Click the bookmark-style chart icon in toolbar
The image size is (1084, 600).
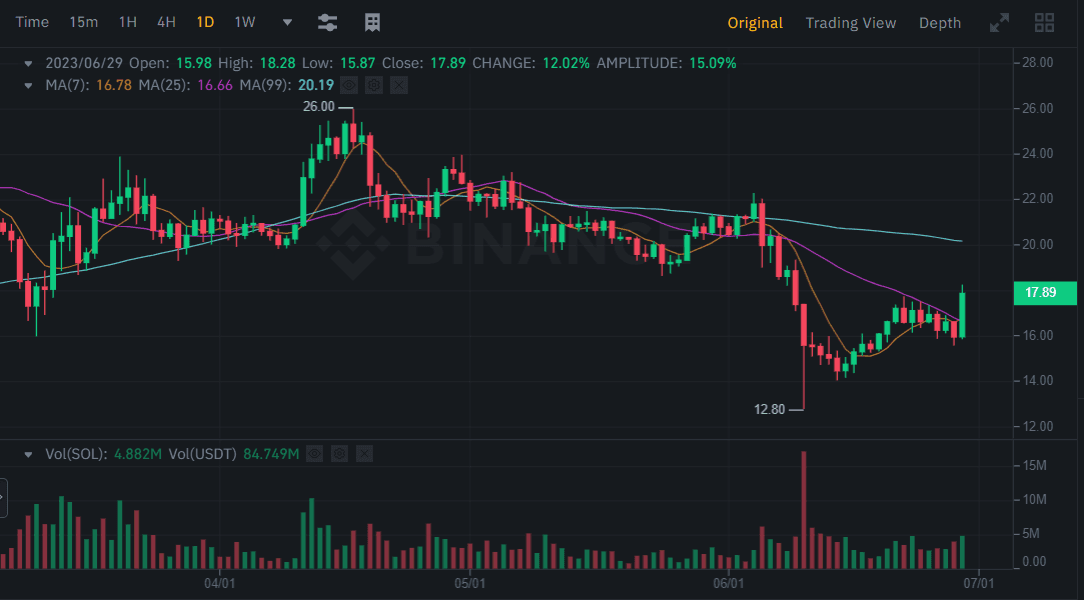pyautogui.click(x=372, y=22)
